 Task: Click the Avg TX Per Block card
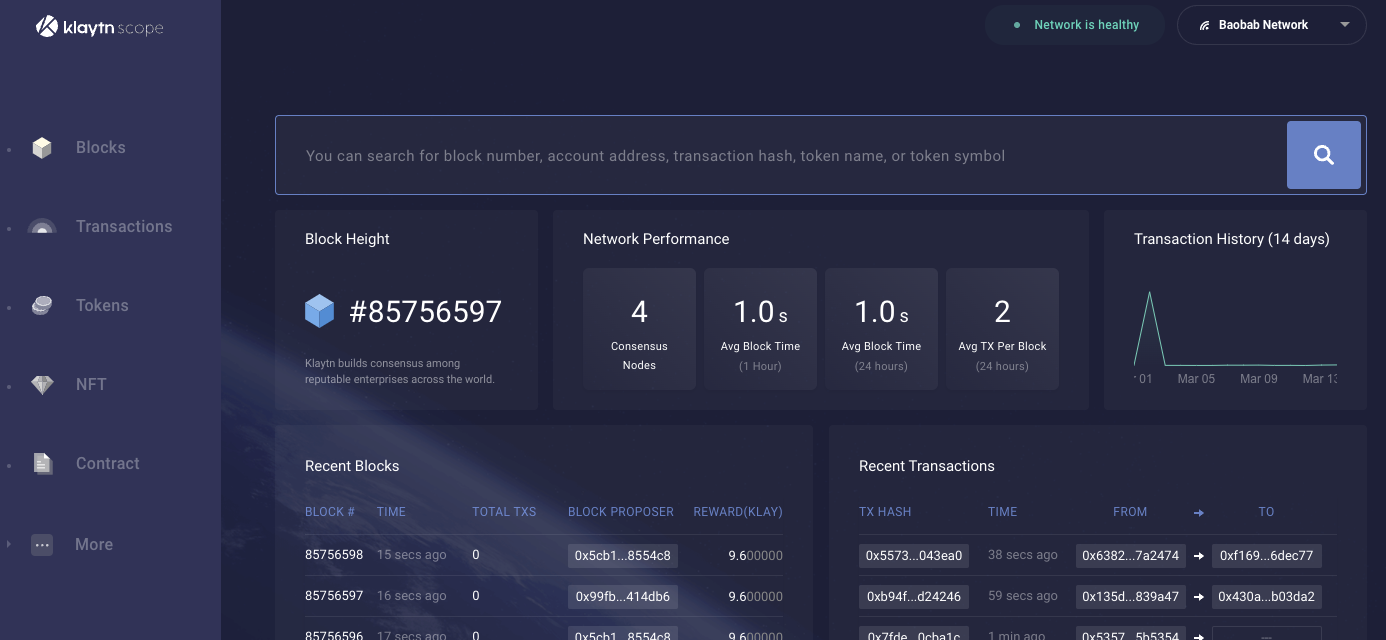pyautogui.click(x=1002, y=328)
